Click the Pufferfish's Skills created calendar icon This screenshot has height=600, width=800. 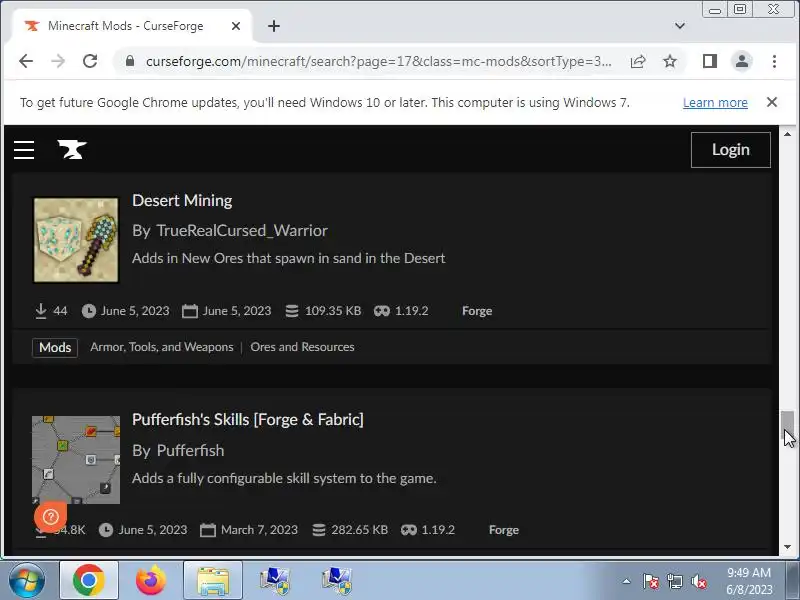[208, 530]
